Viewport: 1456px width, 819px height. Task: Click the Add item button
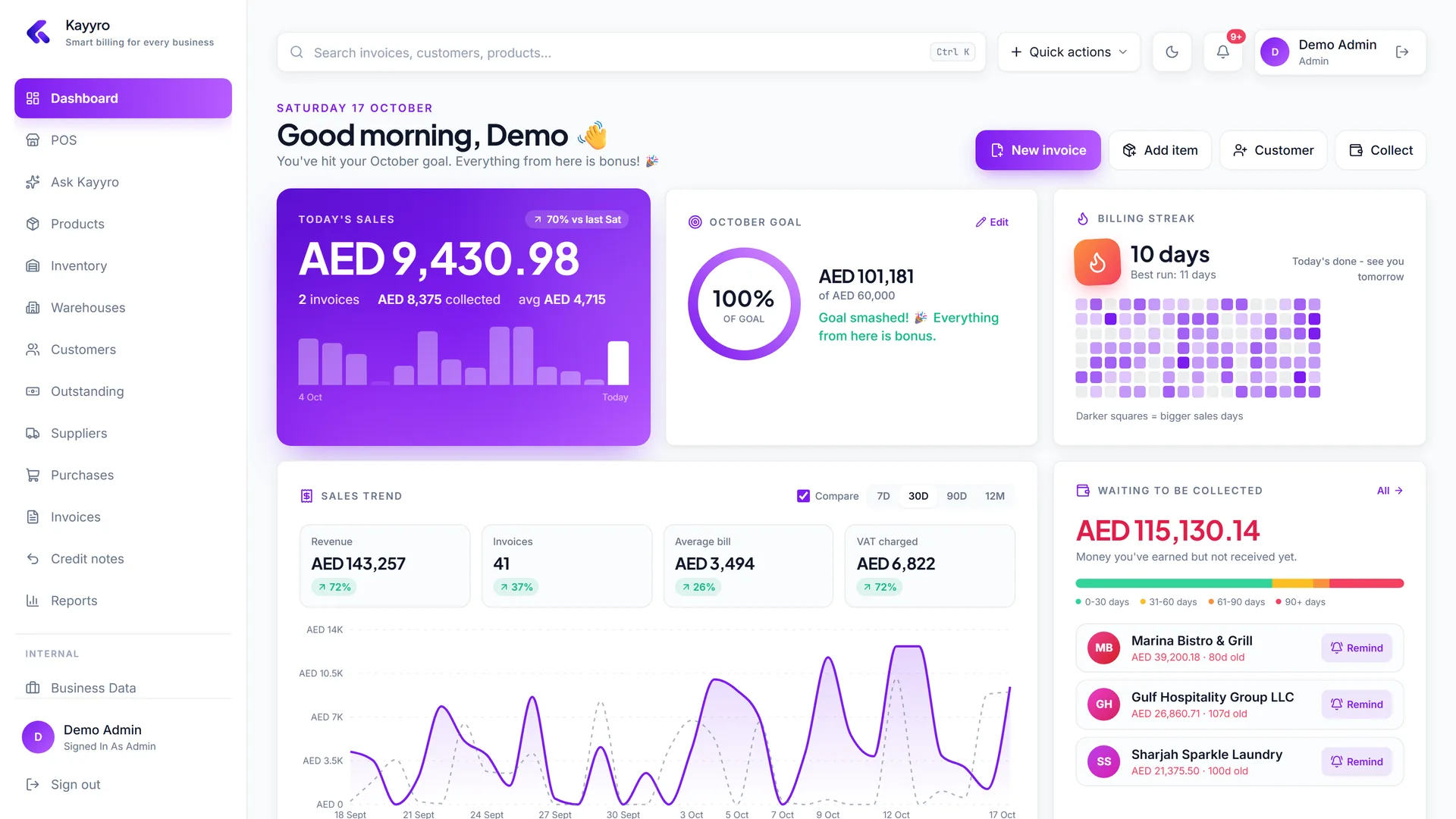(x=1160, y=150)
